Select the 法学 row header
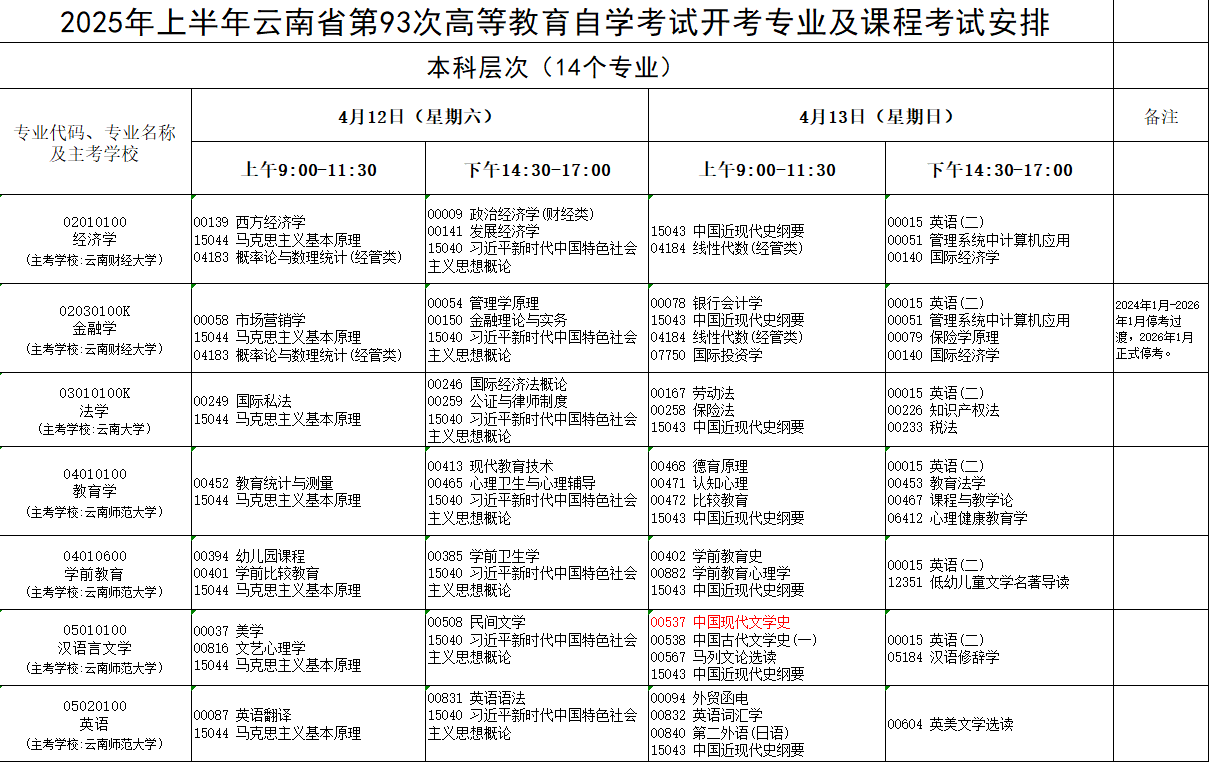This screenshot has height=762, width=1209. [95, 409]
